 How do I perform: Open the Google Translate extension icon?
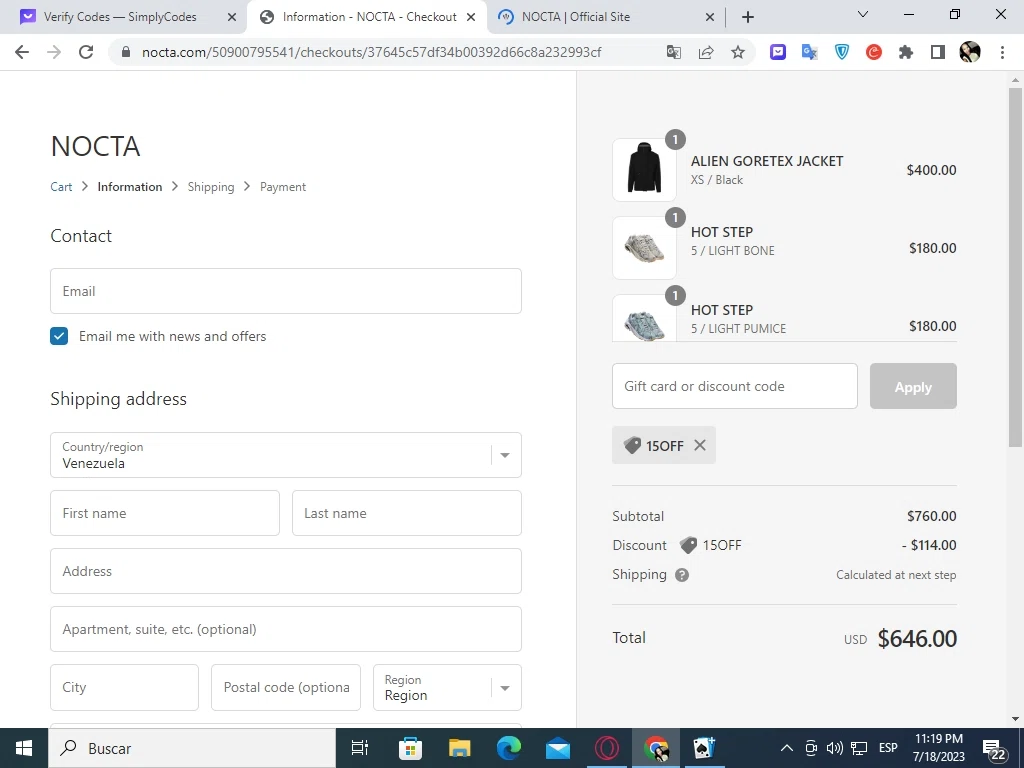[810, 52]
